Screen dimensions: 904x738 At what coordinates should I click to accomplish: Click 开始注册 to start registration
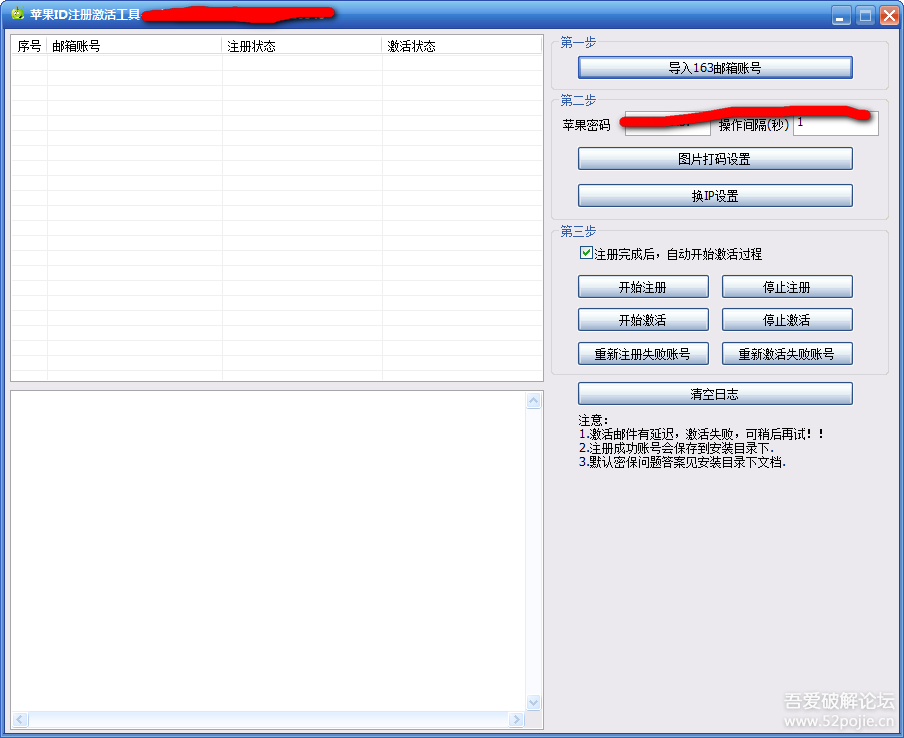click(642, 286)
